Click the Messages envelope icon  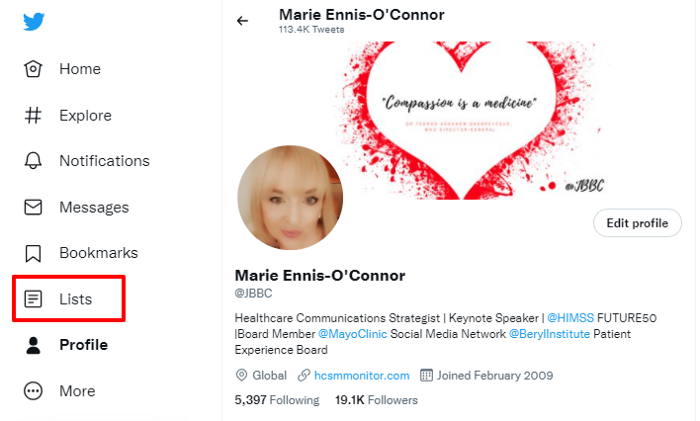(x=33, y=207)
